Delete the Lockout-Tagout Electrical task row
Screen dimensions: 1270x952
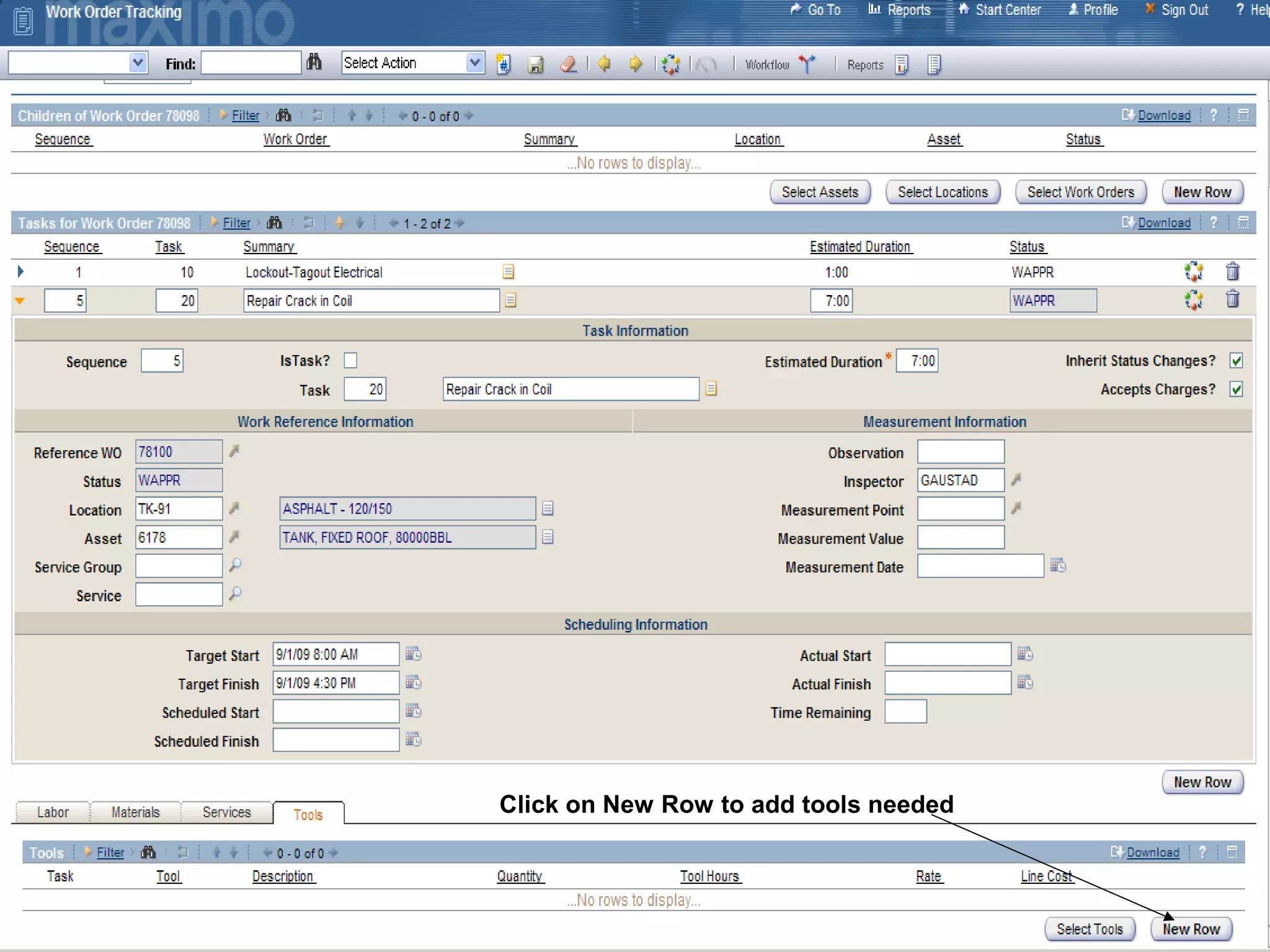(1232, 271)
